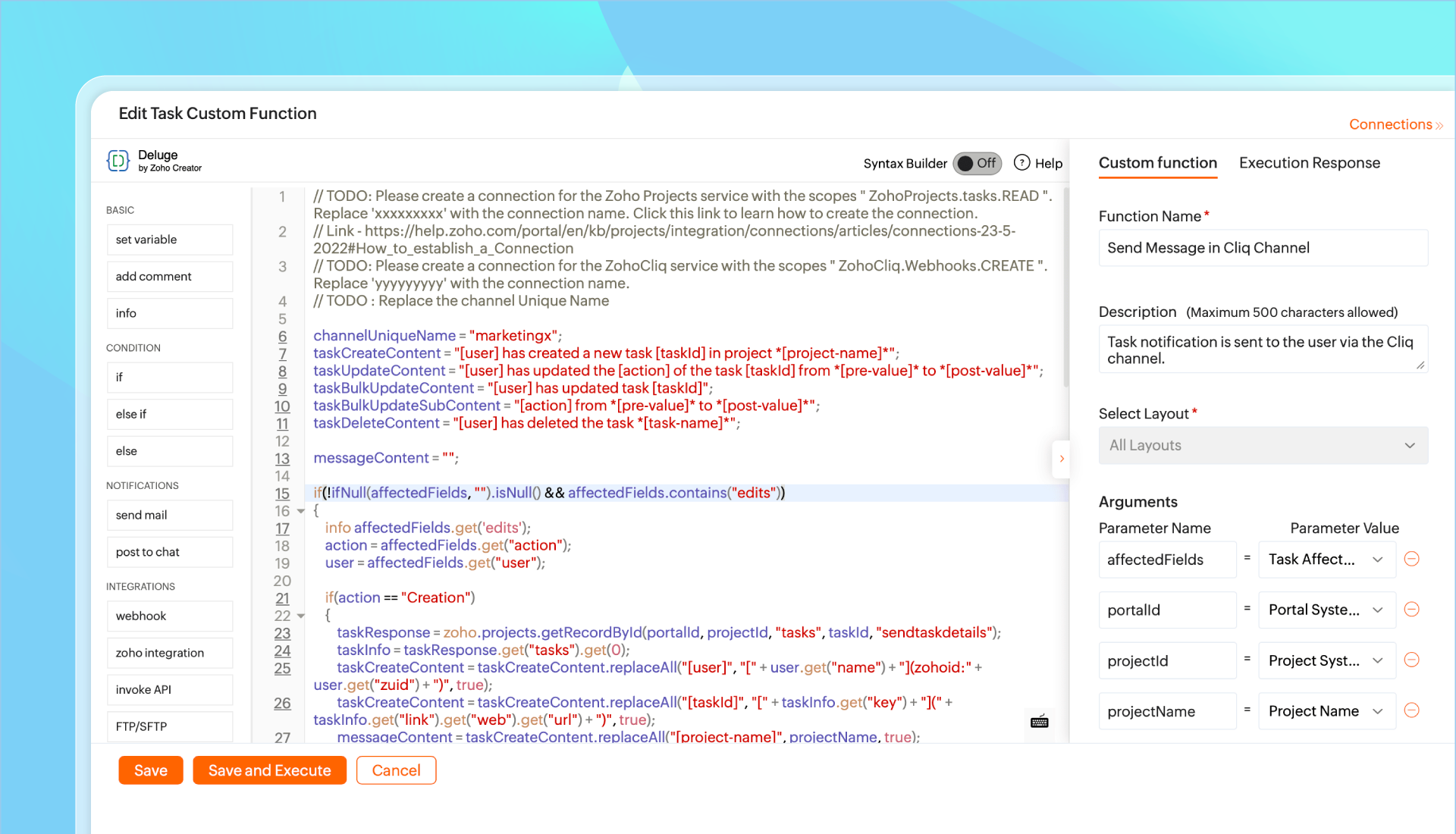Screen dimensions: 1456x834
Task: Remove the projectName argument row
Action: tap(1411, 710)
